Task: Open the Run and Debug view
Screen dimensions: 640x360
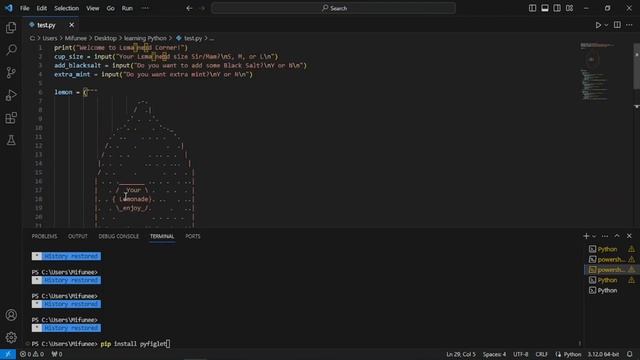Action: (11, 95)
